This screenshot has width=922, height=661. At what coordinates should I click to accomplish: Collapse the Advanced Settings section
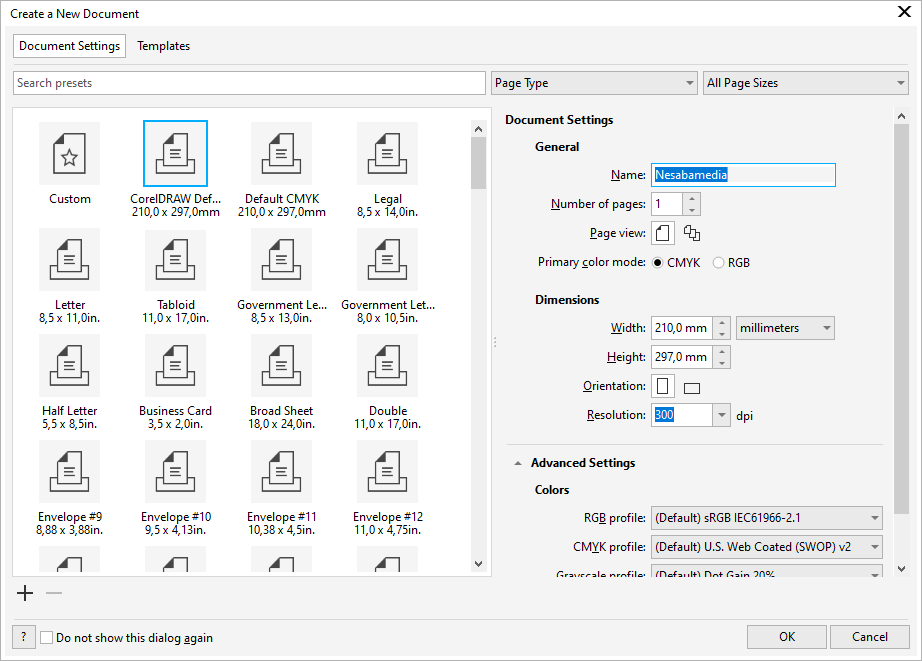click(518, 463)
